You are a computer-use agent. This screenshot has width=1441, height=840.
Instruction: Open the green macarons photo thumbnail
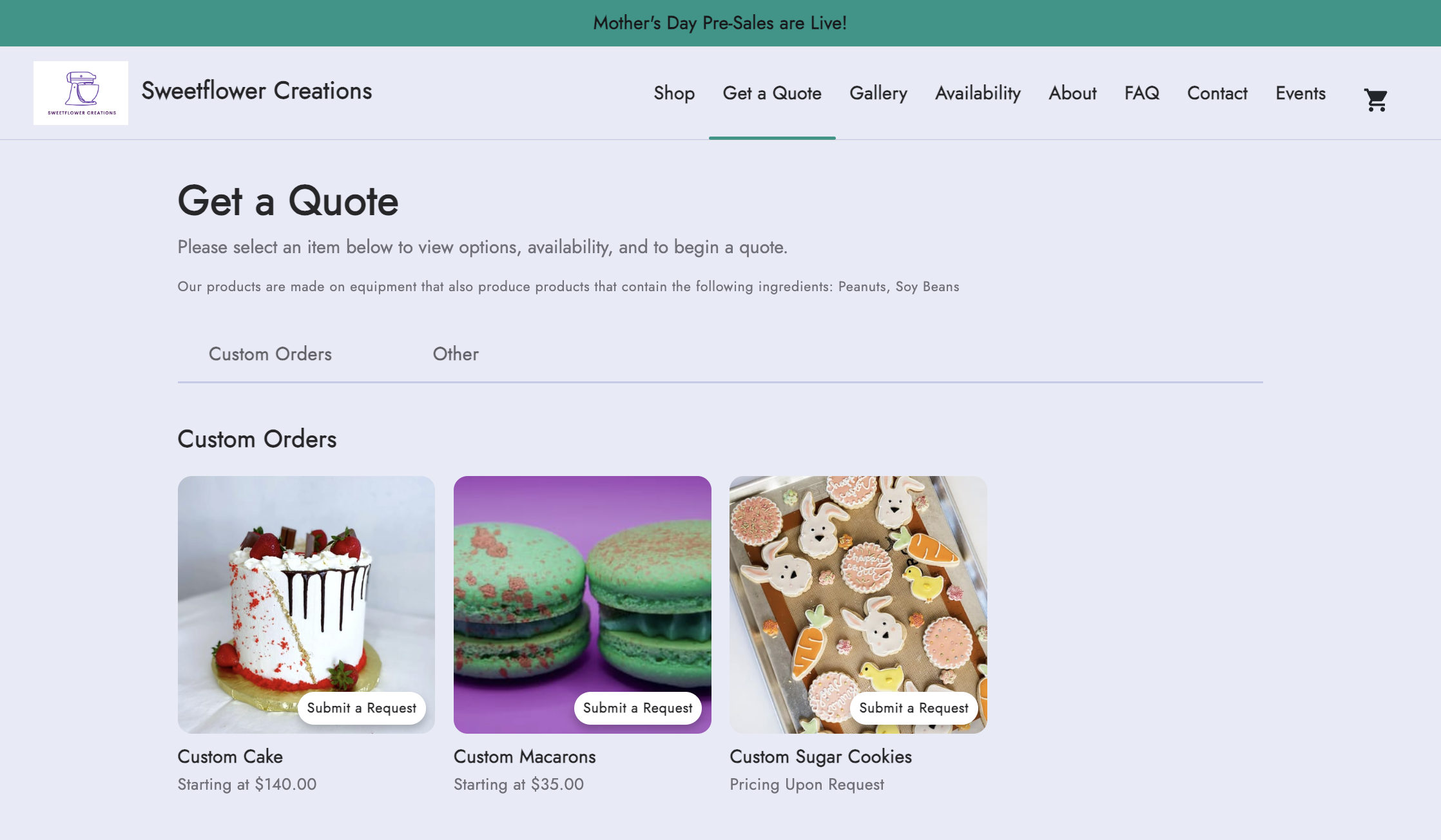tap(583, 593)
